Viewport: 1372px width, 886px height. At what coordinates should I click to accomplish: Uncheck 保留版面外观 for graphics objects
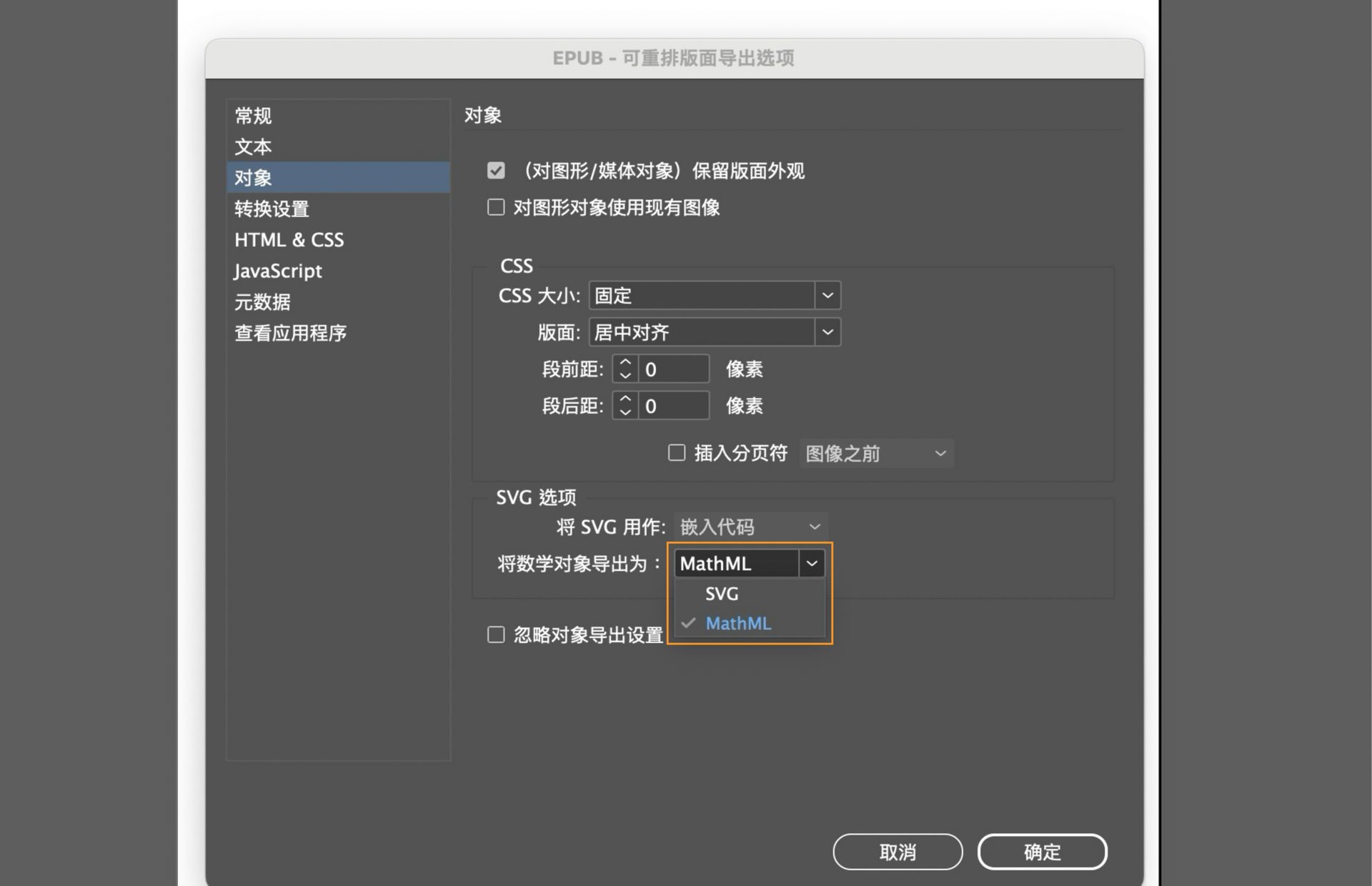point(496,170)
